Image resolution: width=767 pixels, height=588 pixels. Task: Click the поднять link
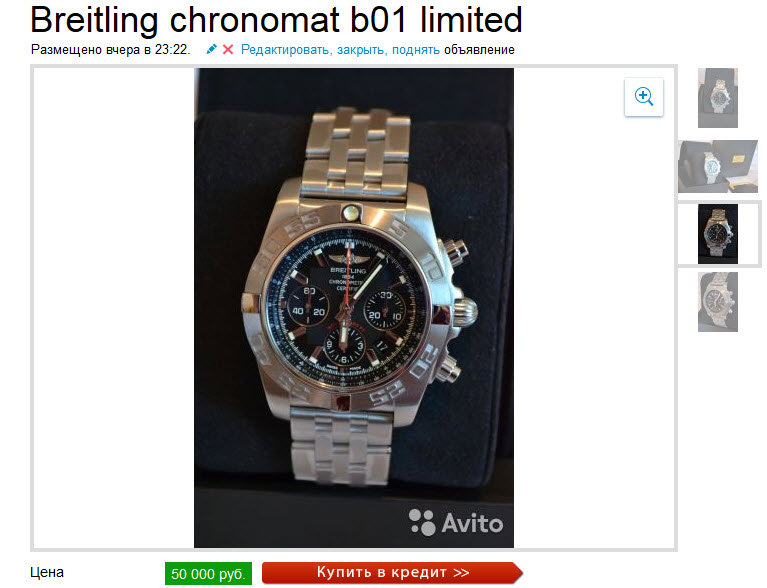[x=416, y=50]
